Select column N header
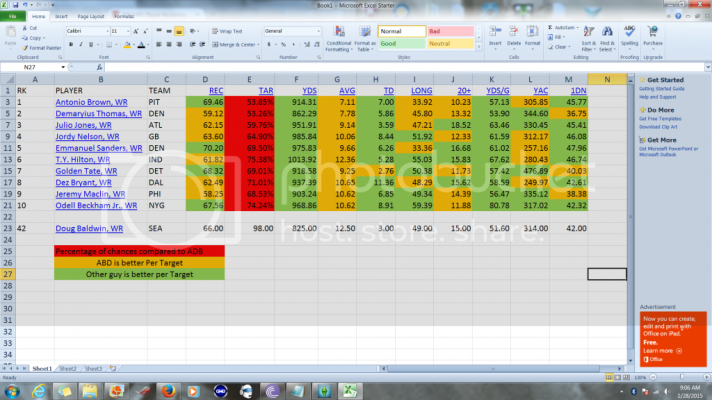712x400 pixels. click(x=607, y=79)
